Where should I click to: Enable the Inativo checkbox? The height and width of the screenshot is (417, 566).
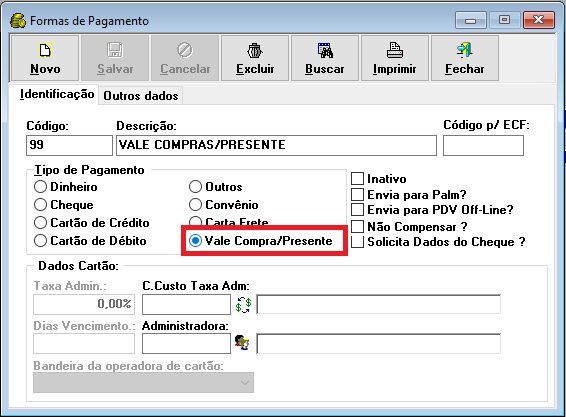(357, 178)
